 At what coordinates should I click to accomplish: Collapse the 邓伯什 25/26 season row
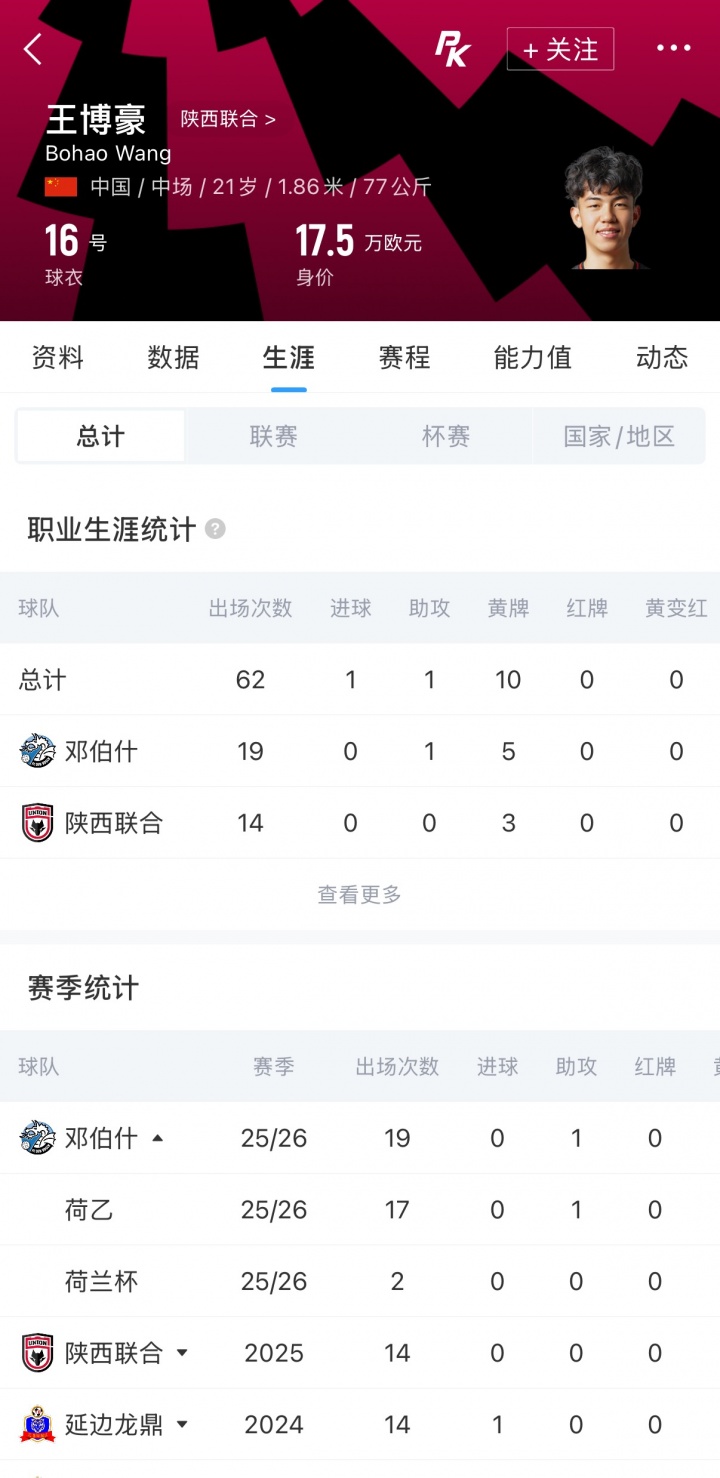click(157, 1138)
